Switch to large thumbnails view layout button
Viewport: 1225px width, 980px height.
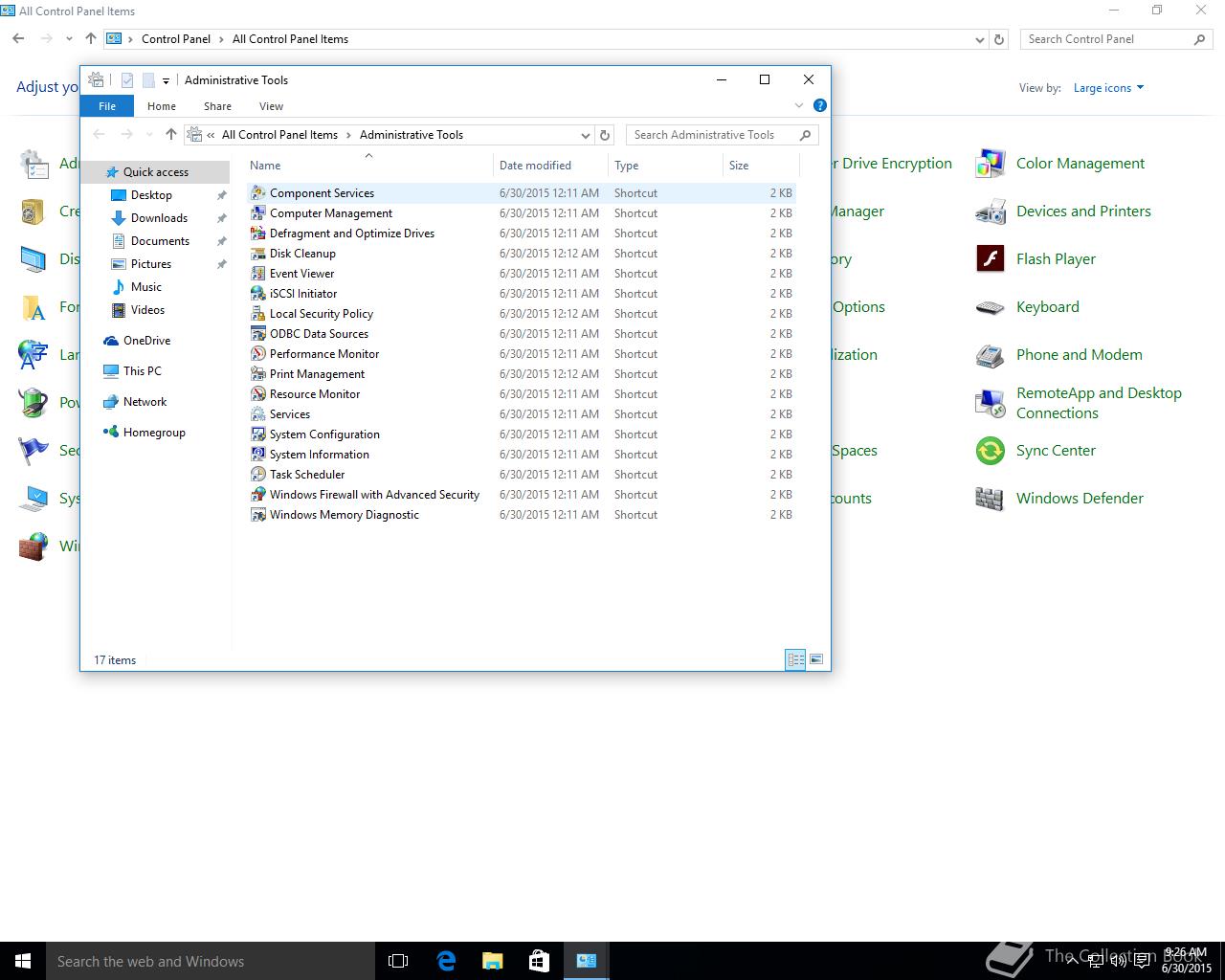click(x=816, y=659)
